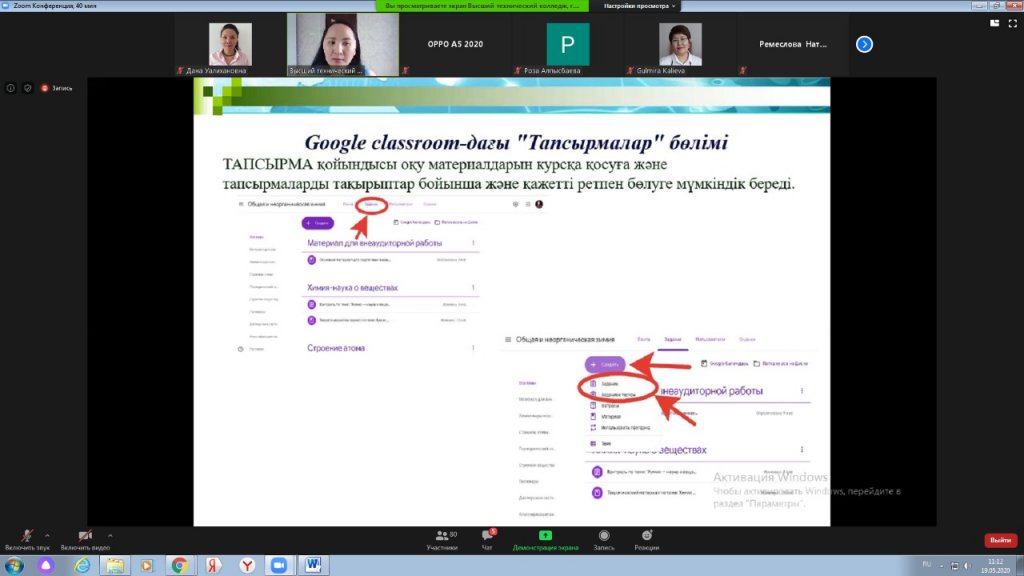The width and height of the screenshot is (1024, 576).
Task: Select Дана Халиханова video thumbnail
Action: (230, 44)
